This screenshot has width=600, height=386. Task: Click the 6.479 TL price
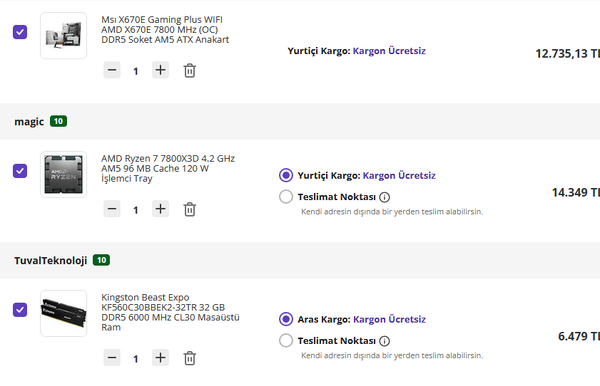coord(579,336)
